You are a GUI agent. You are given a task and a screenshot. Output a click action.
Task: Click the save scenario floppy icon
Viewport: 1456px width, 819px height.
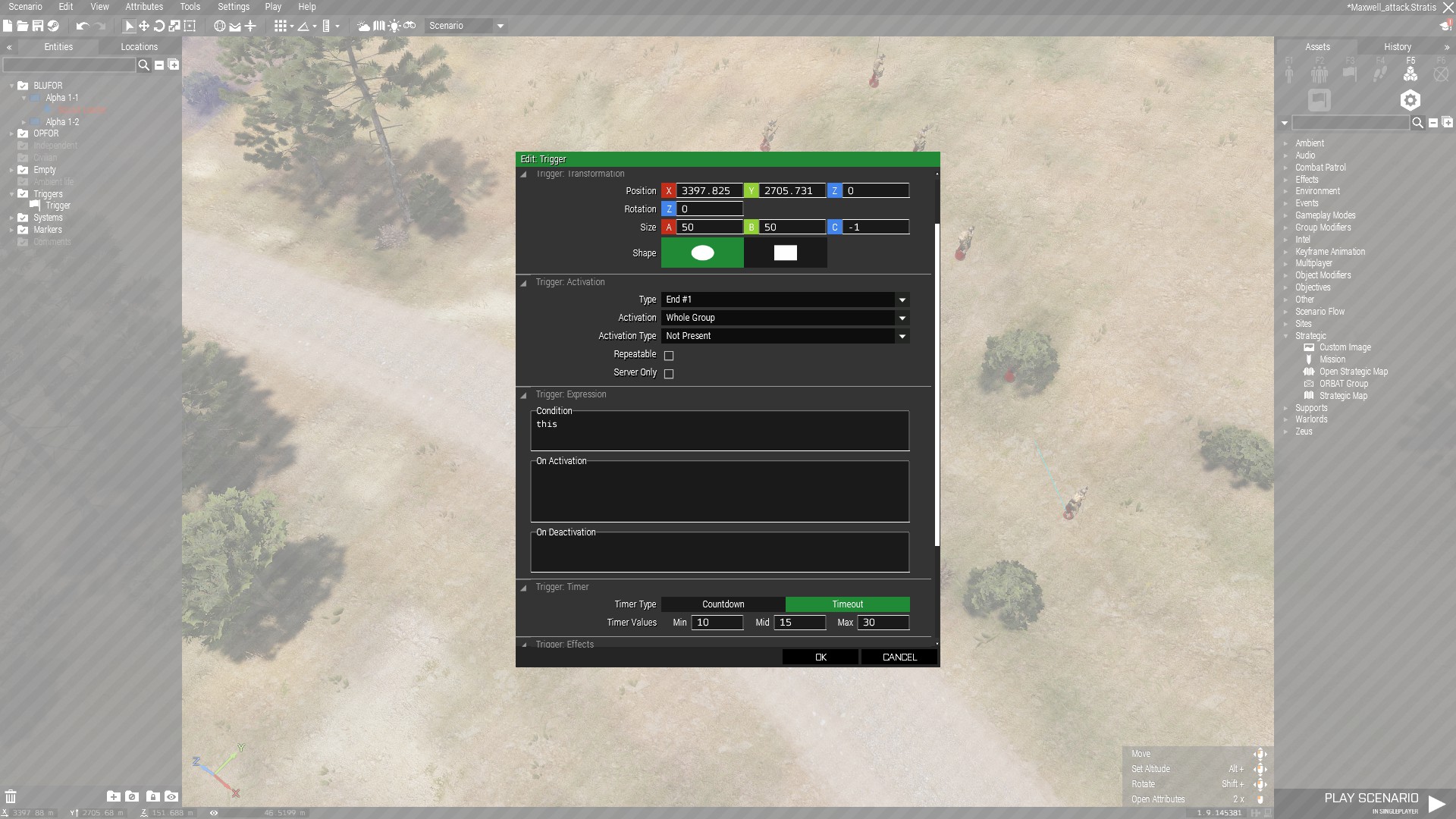tap(37, 26)
